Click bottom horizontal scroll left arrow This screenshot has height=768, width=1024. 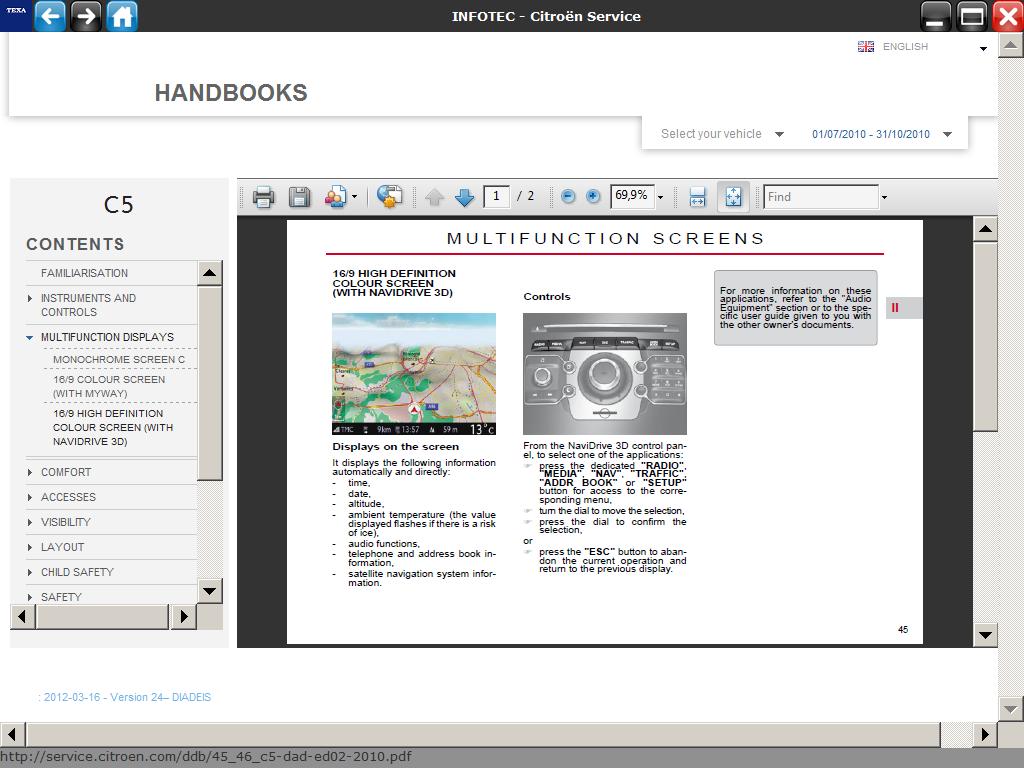click(12, 735)
